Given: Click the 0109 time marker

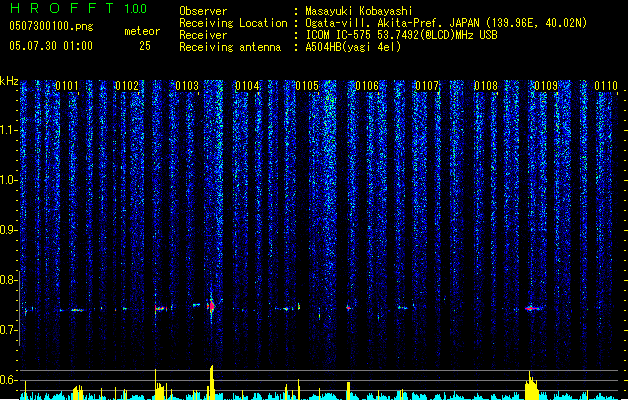Looking at the screenshot, I should pos(546,85).
